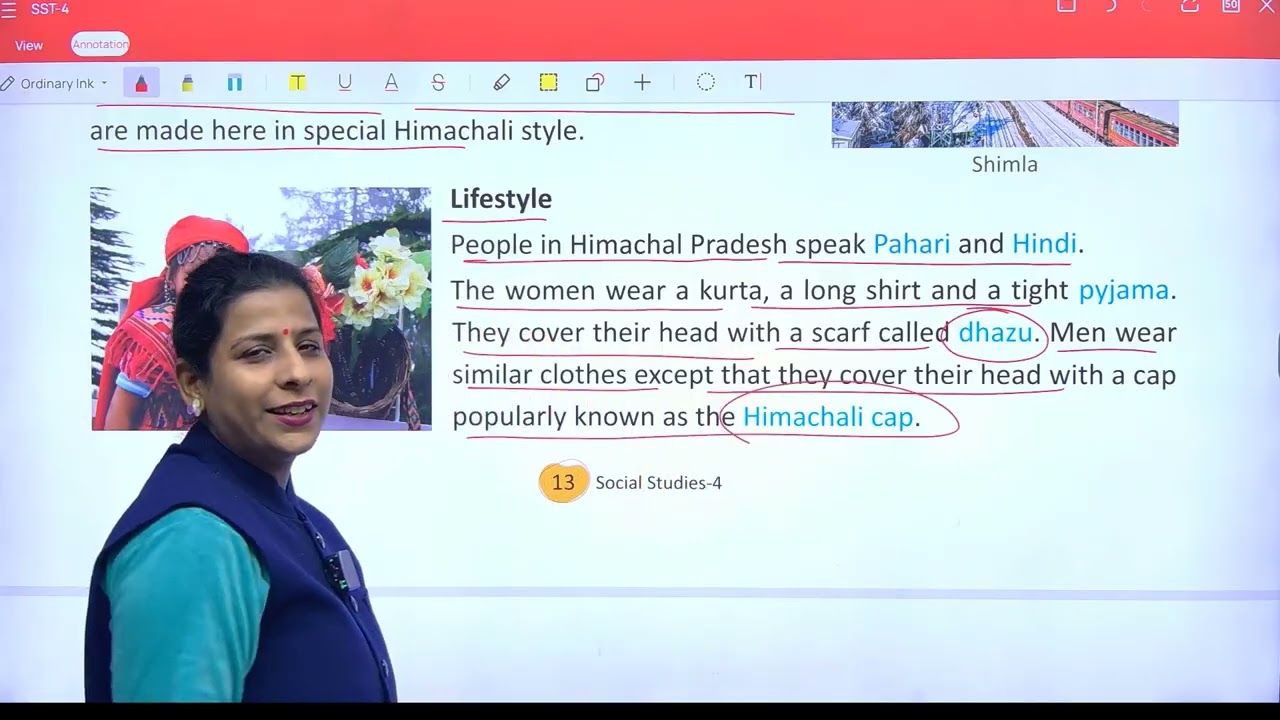This screenshot has width=1280, height=720.
Task: Select the text box insert tool
Action: point(752,83)
